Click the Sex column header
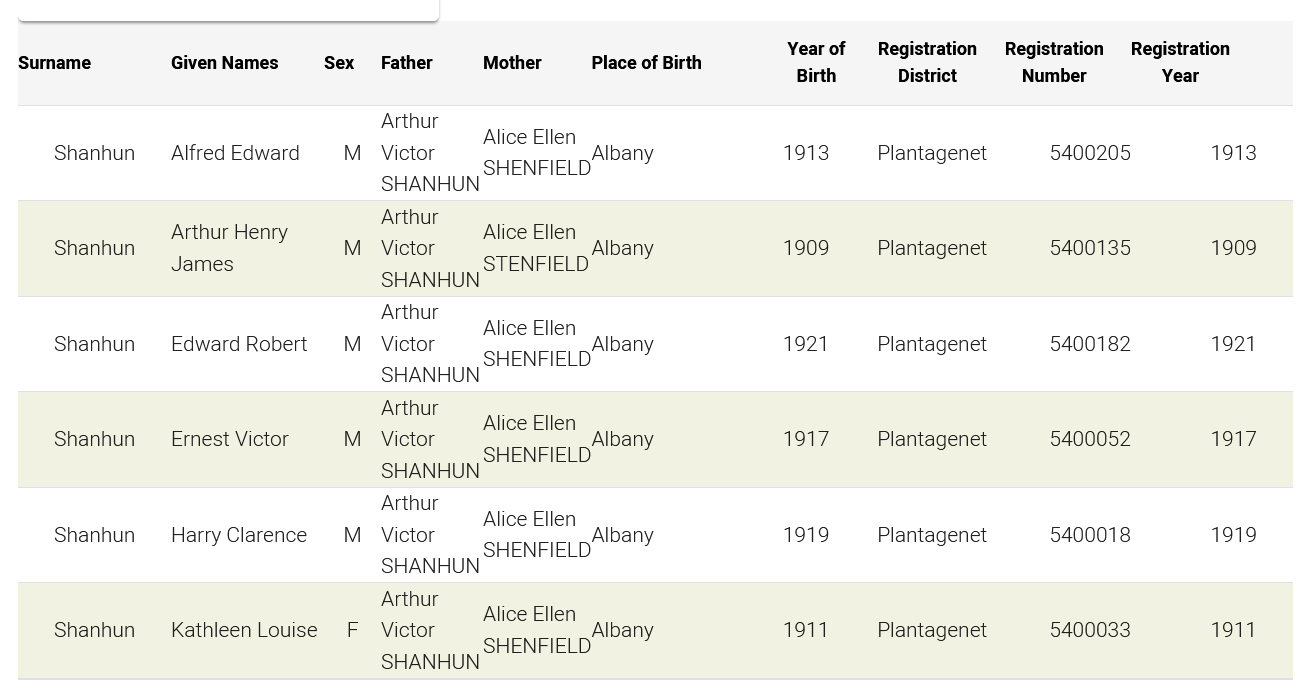This screenshot has width=1303, height=693. pyautogui.click(x=339, y=63)
